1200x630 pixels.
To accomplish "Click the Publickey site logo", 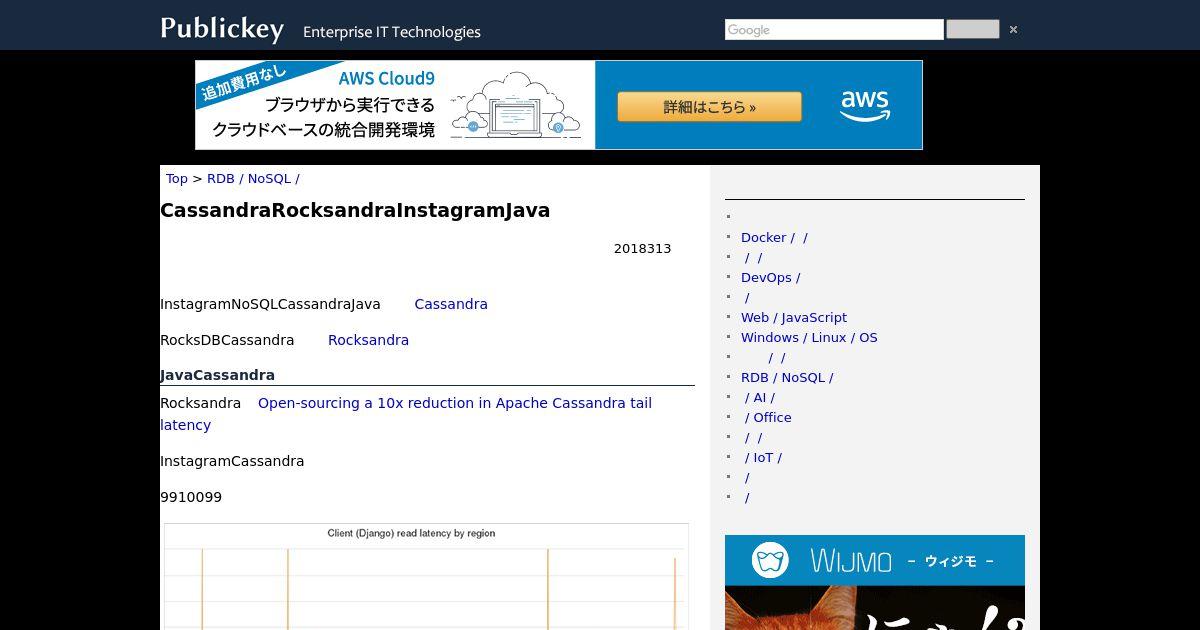I will click(222, 28).
